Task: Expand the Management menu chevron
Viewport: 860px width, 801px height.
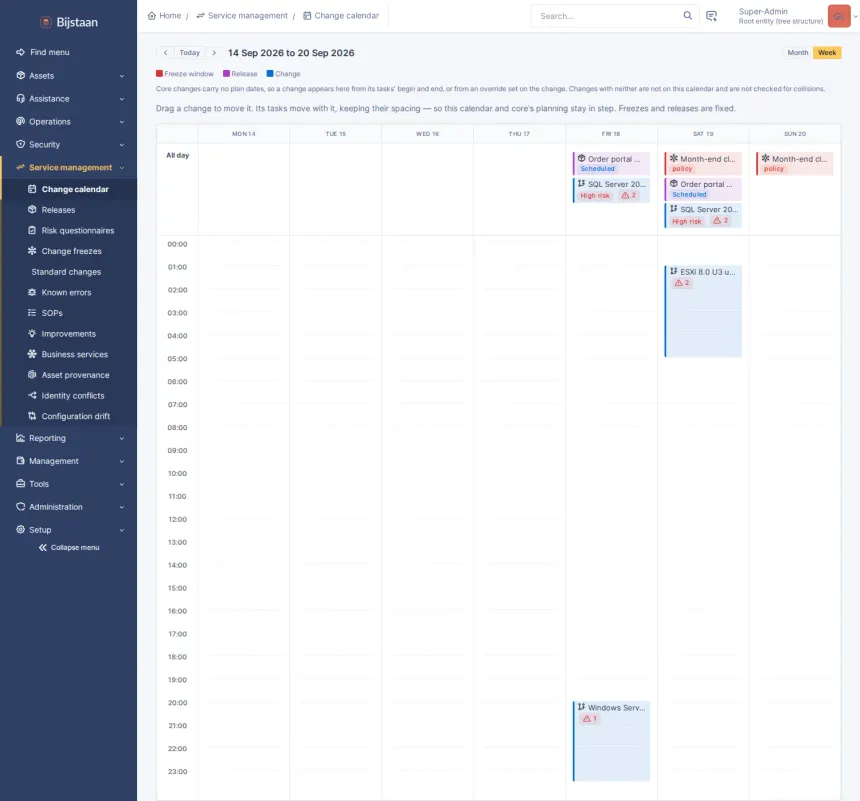Action: click(x=122, y=461)
